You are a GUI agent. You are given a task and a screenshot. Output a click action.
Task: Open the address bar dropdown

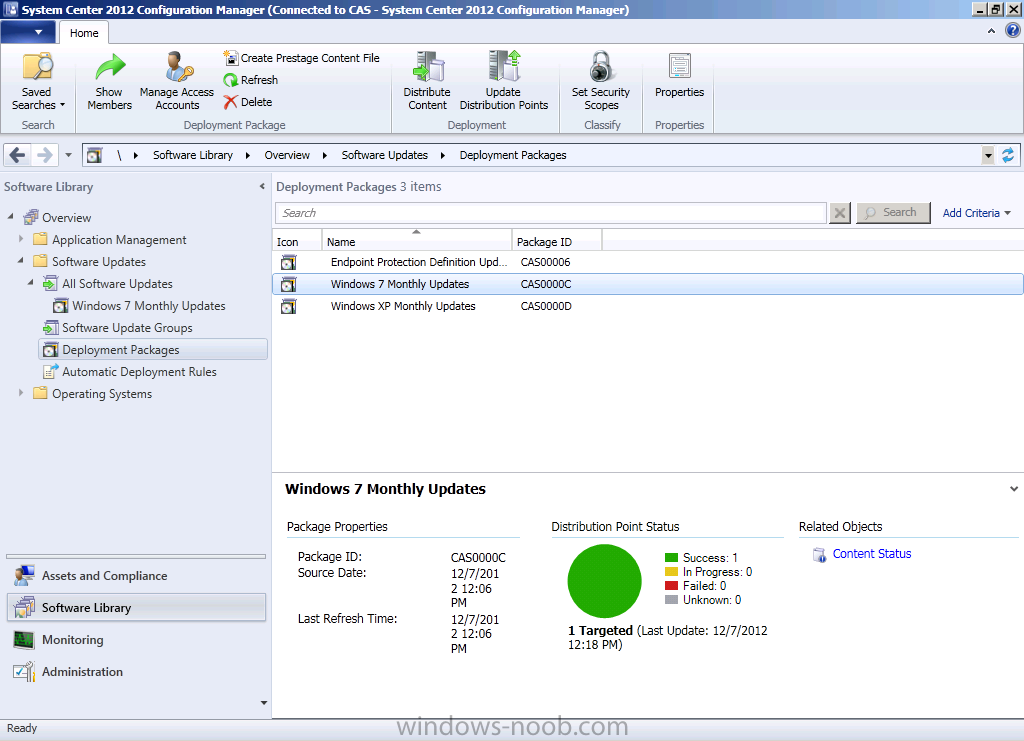click(988, 155)
